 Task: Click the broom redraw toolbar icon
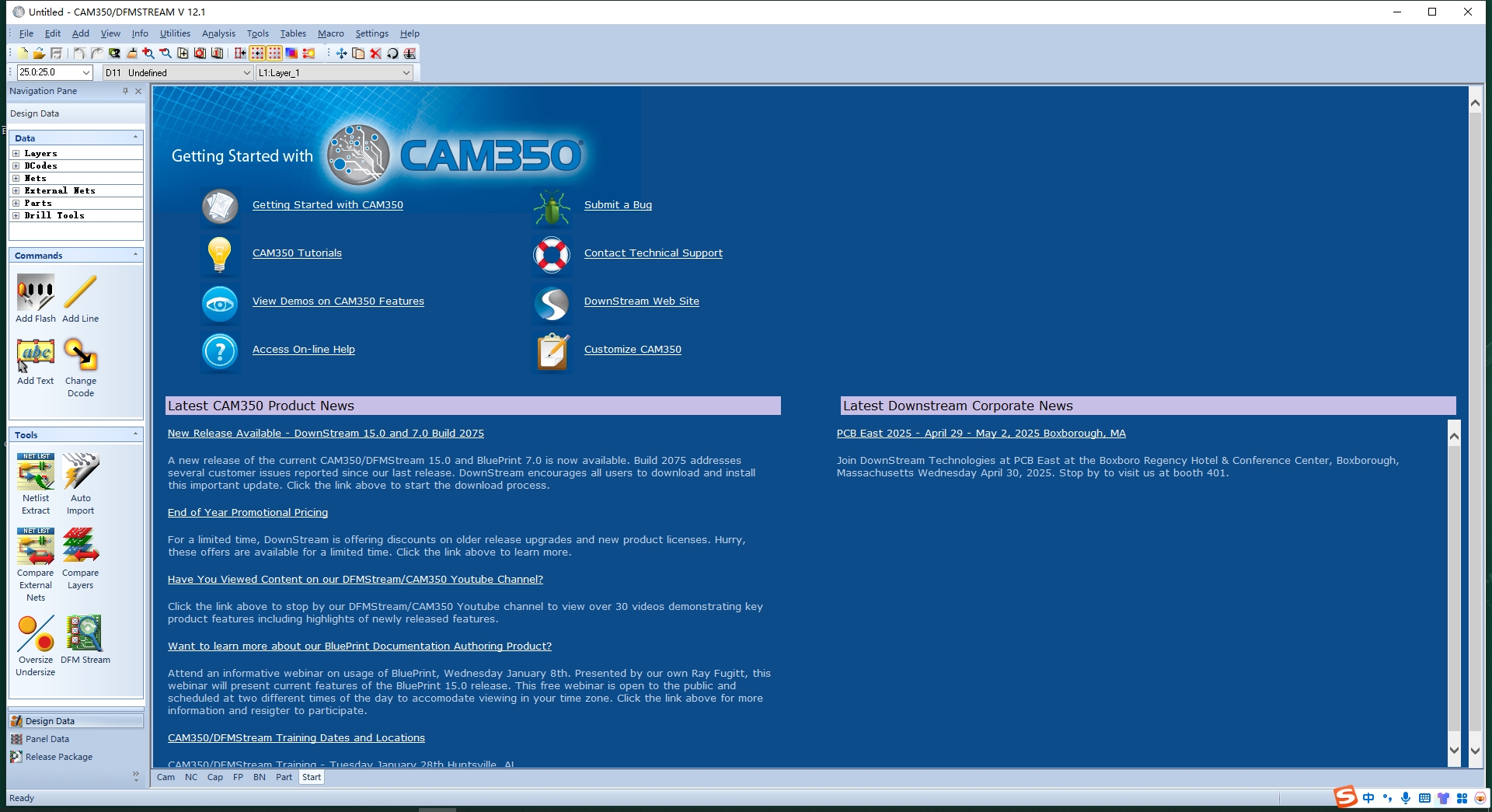click(x=131, y=53)
